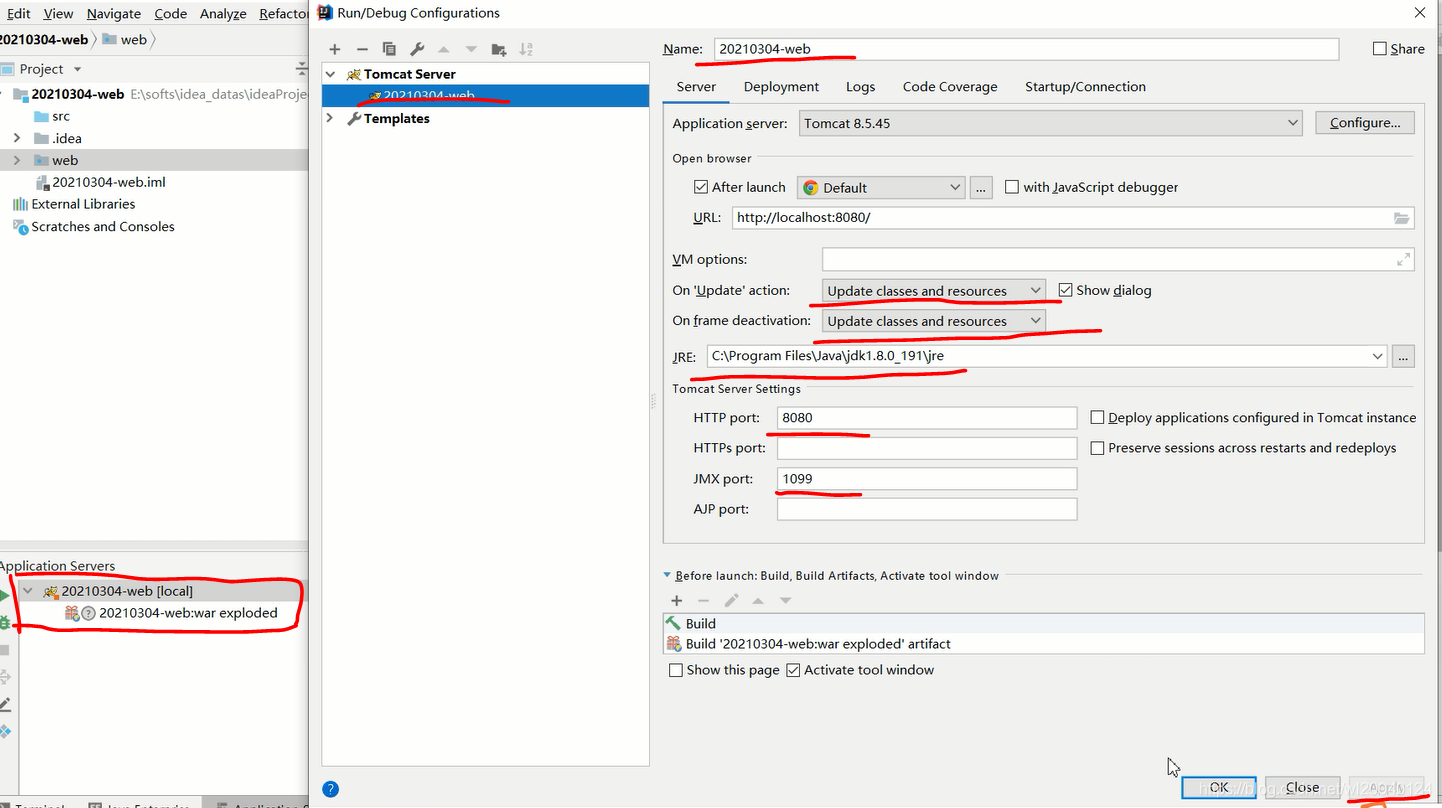Click the browse URL folder icon
Screen dimensions: 1442x808
[x=1402, y=217]
